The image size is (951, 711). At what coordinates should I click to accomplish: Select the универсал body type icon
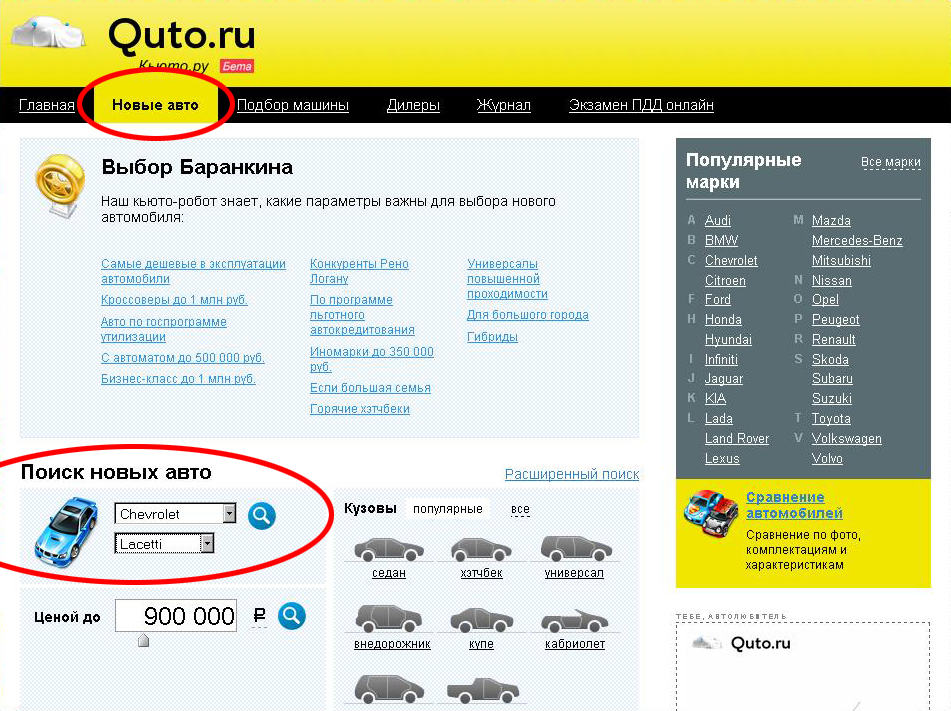point(576,547)
